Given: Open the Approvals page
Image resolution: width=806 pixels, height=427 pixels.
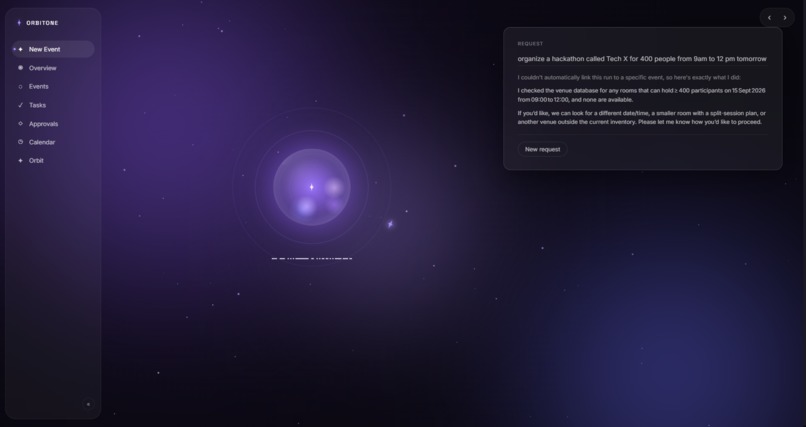Looking at the screenshot, I should pos(53,123).
